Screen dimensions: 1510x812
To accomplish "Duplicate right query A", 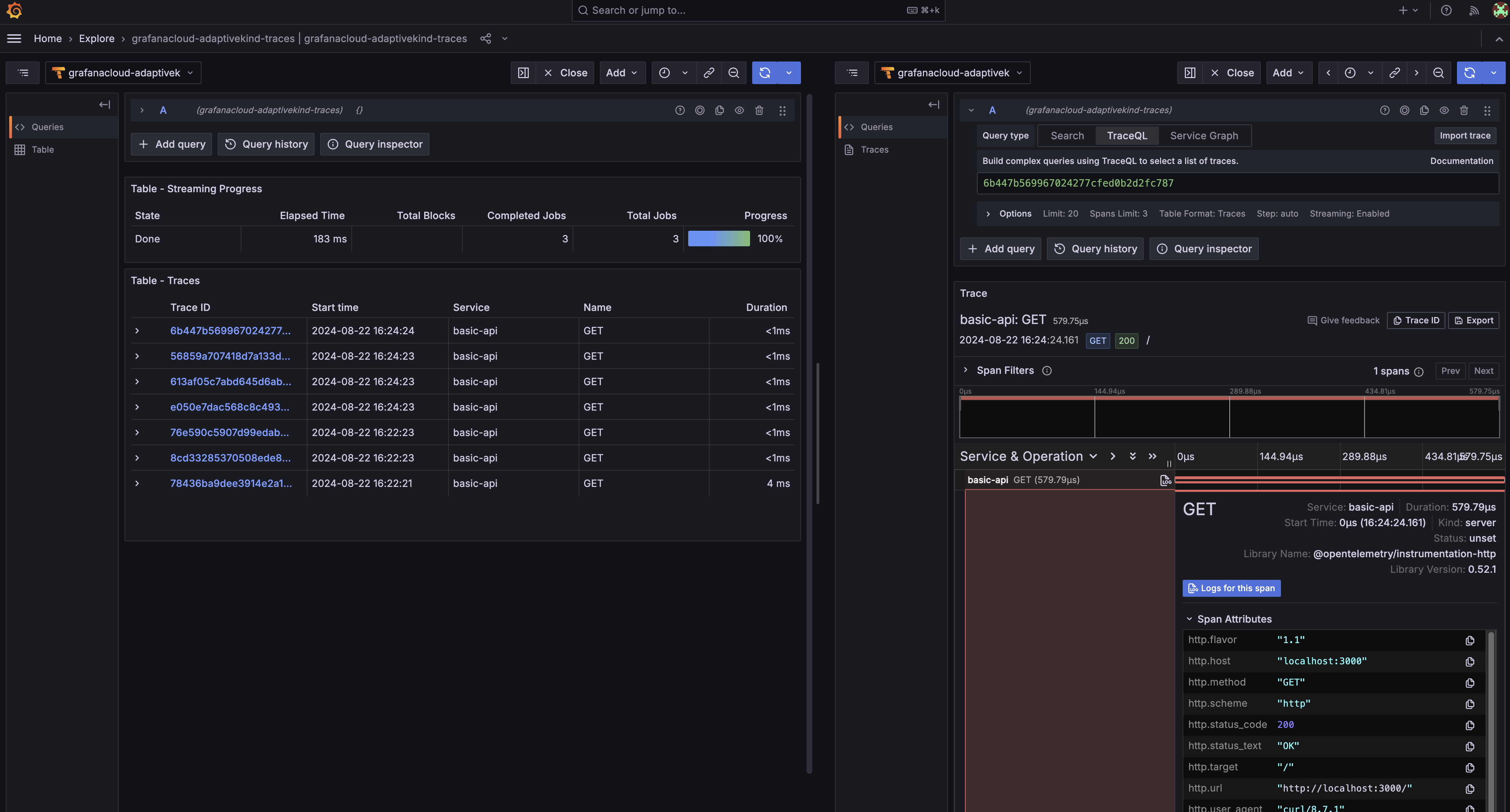I will coord(1424,110).
